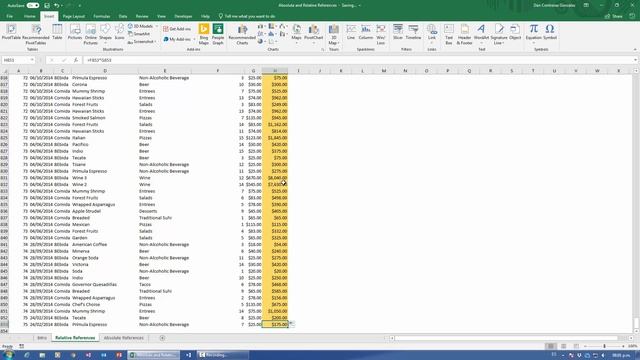Open the Recording app in taskbar
This screenshot has height=360, width=640.
pyautogui.click(x=222, y=355)
